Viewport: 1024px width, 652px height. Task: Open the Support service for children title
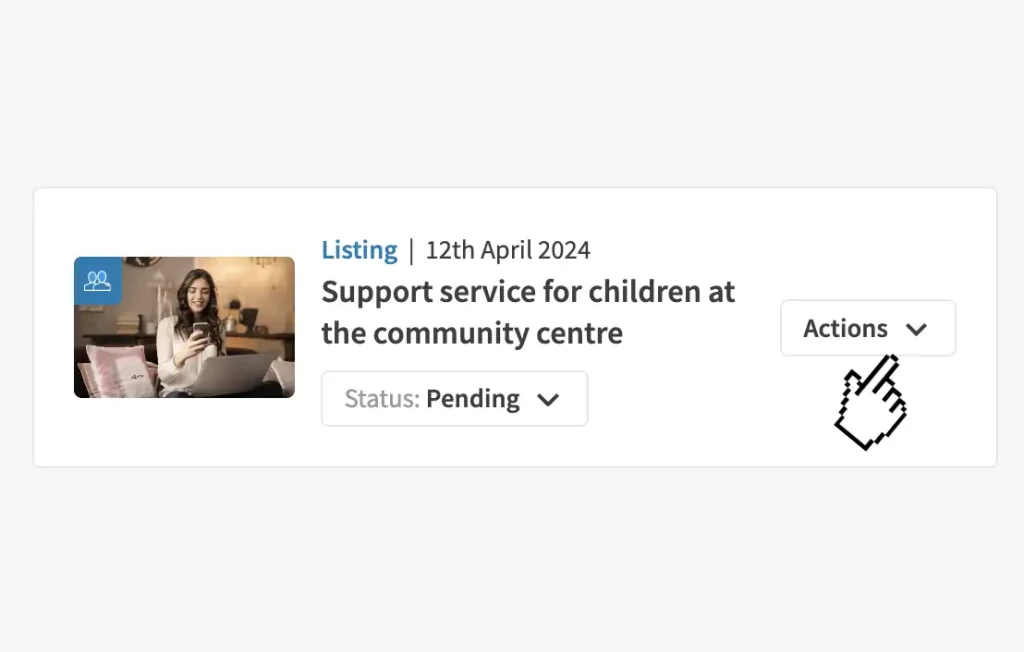tap(527, 292)
